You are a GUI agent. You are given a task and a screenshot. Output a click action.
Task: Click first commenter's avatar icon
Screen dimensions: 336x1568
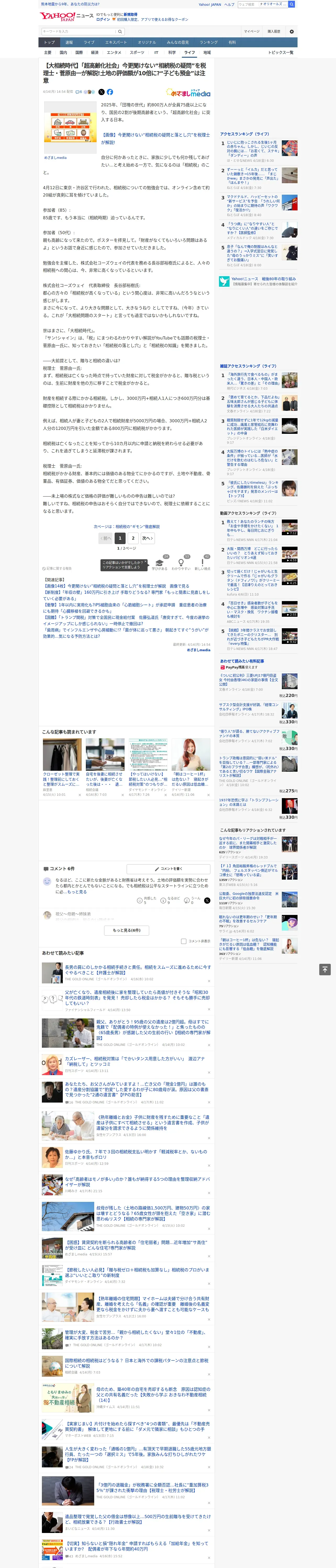click(x=47, y=881)
